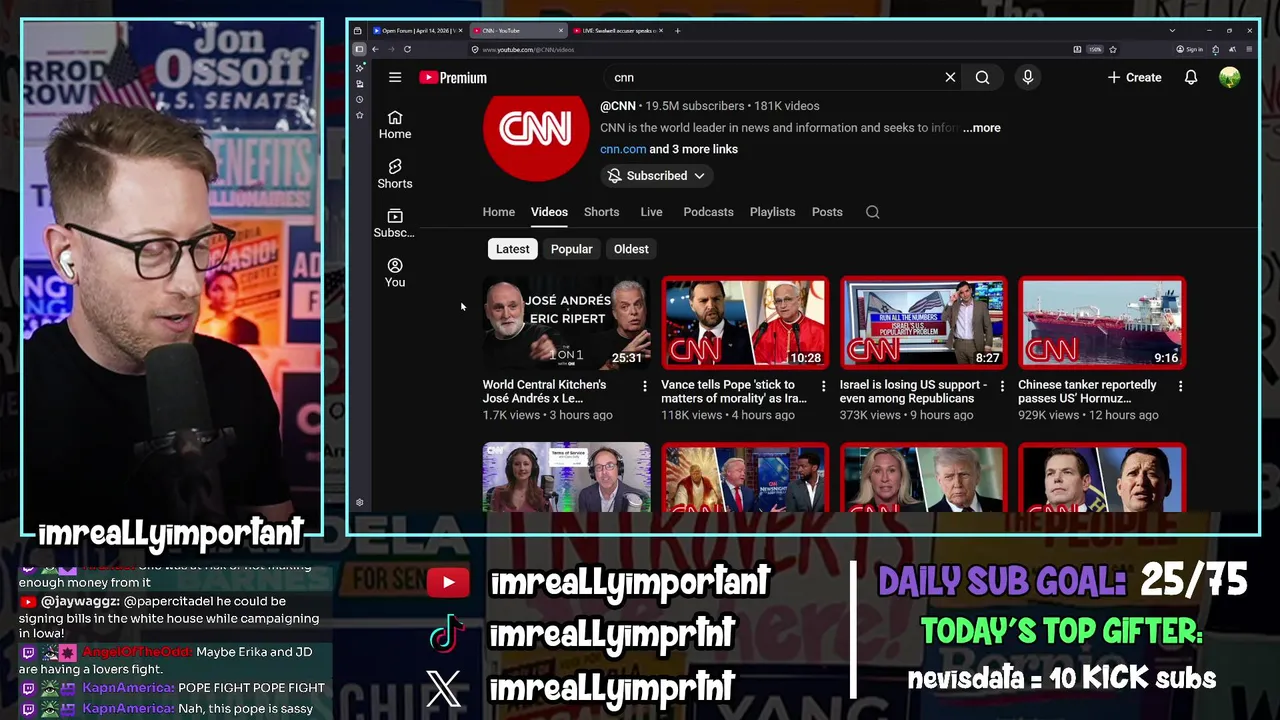Open the cnn.com link

(x=623, y=149)
